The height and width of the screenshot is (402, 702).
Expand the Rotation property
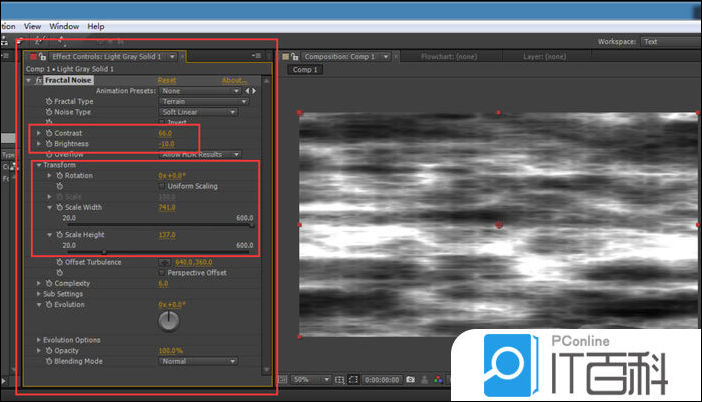pos(50,175)
